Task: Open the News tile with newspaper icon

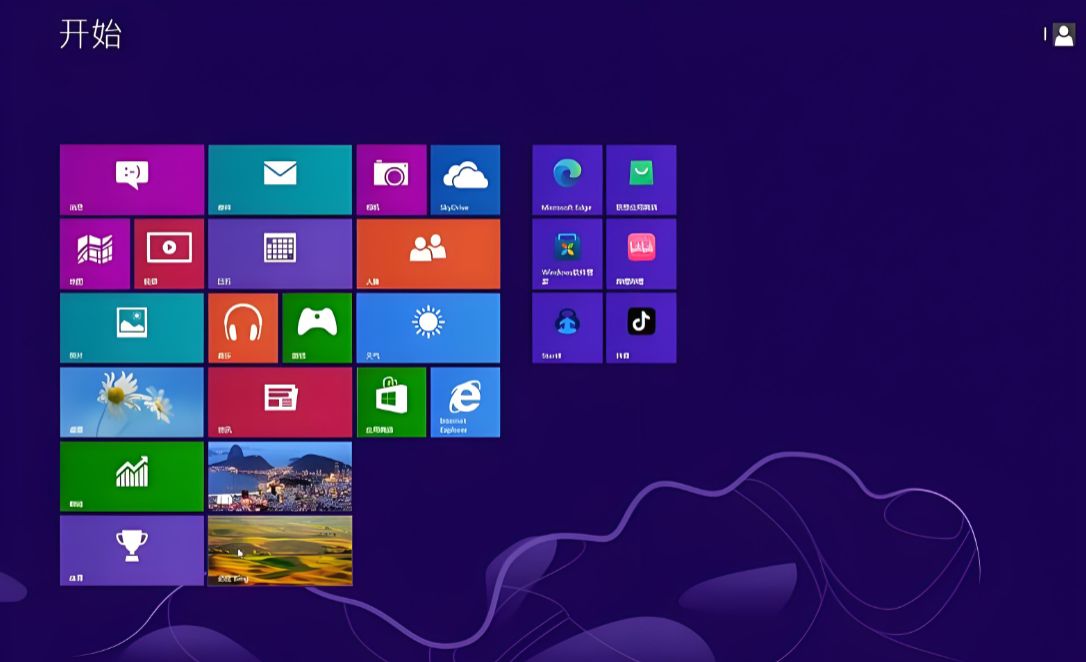Action: tap(280, 402)
